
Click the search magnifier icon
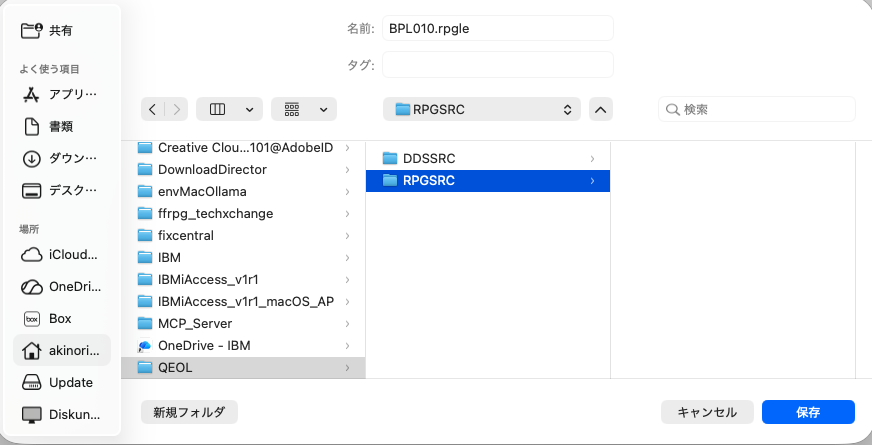(x=672, y=110)
